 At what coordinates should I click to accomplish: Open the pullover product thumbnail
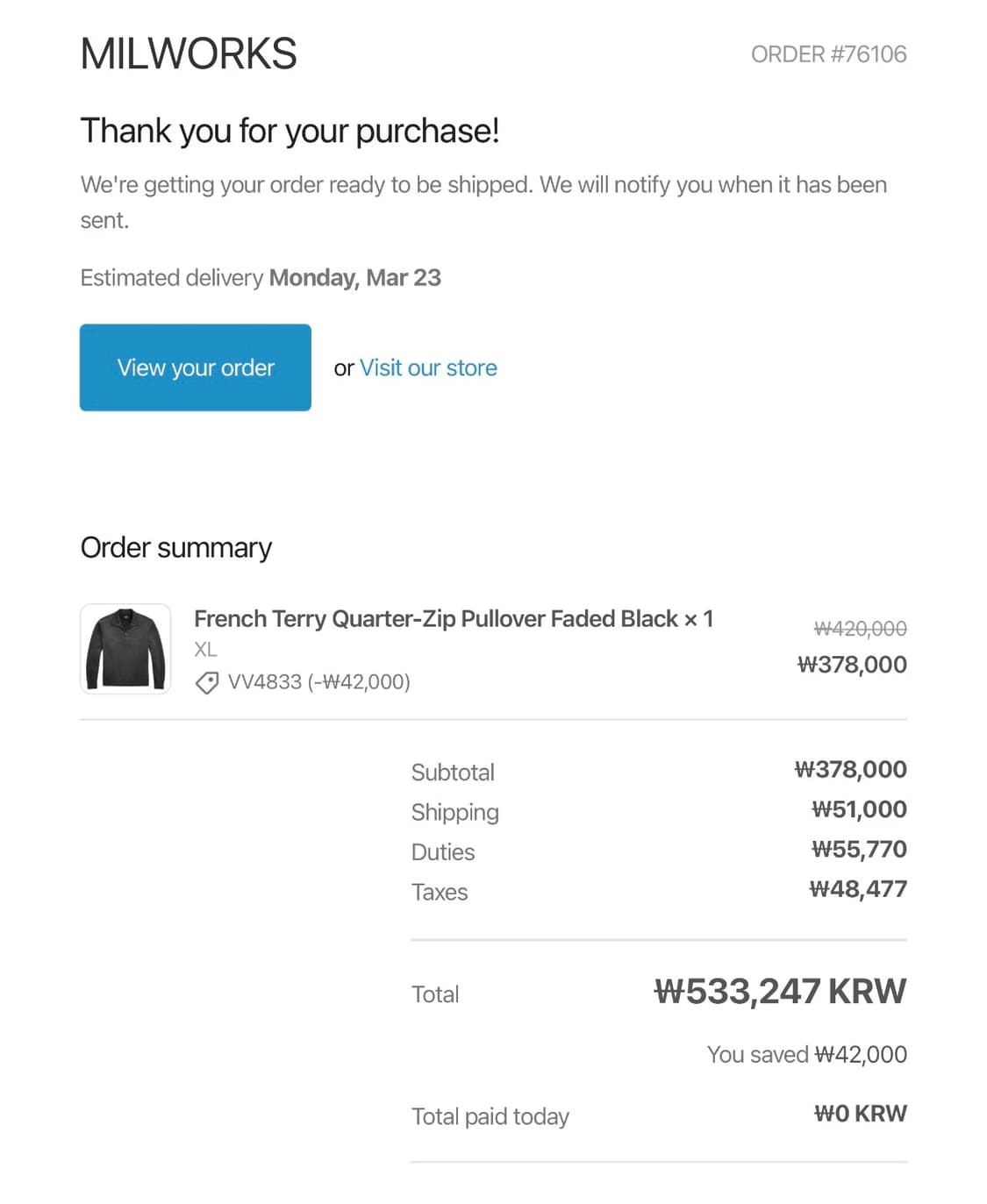(125, 649)
